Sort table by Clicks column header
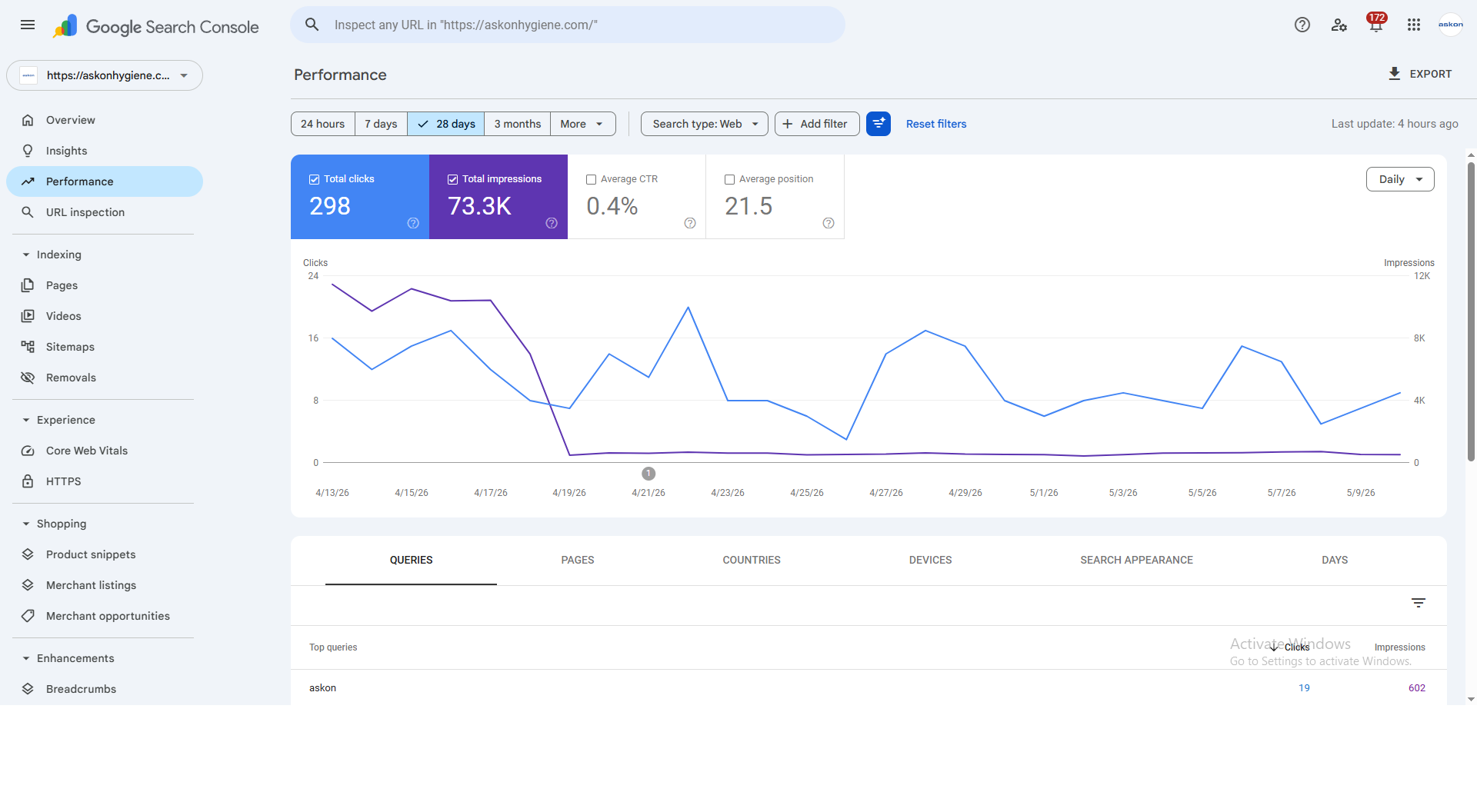This screenshot has height=812, width=1477. pos(1291,647)
